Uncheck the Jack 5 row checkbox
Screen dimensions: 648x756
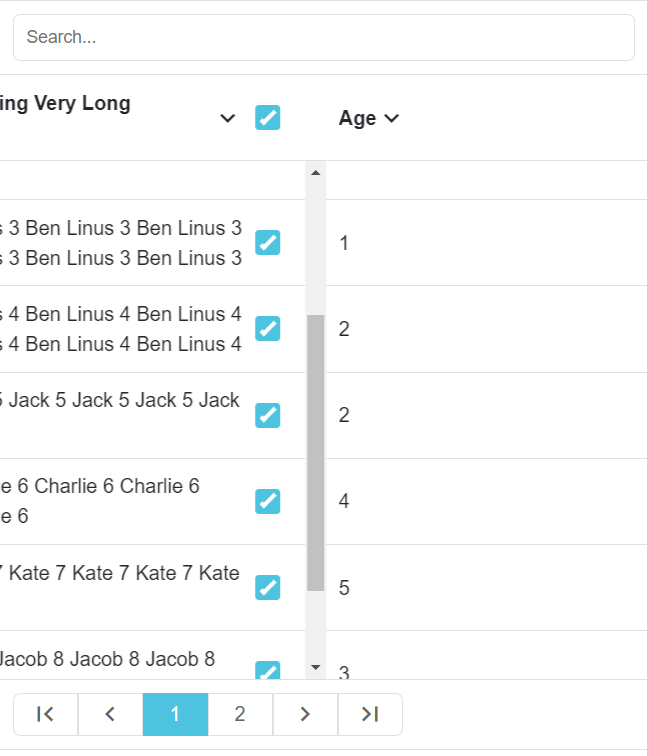[x=268, y=415]
